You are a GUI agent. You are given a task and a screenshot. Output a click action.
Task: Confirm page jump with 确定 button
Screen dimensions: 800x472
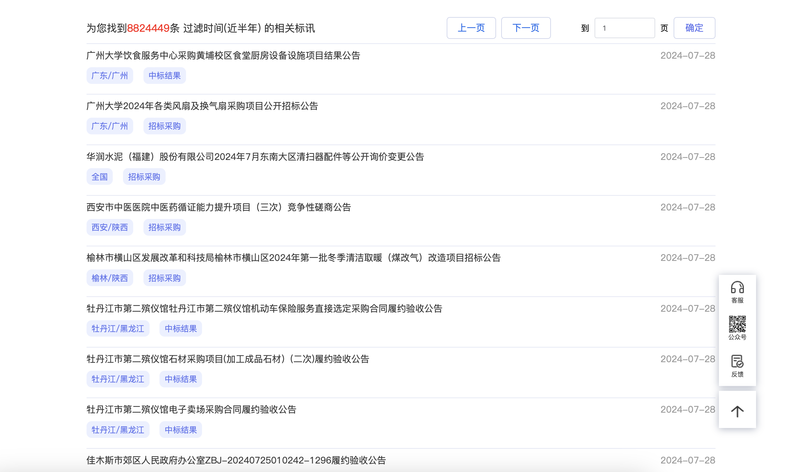[694, 28]
